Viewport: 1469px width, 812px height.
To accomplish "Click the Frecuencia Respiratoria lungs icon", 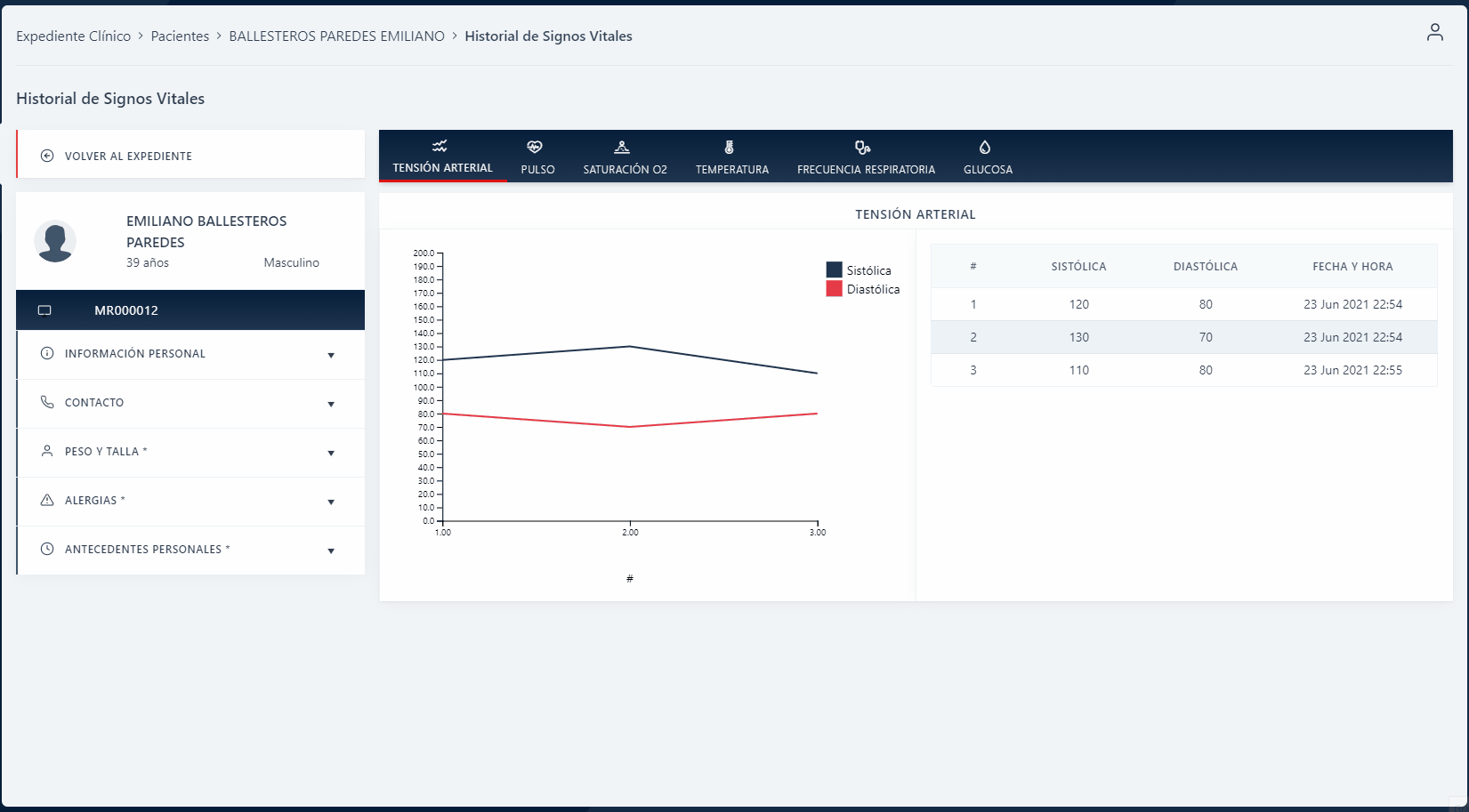I will click(865, 147).
